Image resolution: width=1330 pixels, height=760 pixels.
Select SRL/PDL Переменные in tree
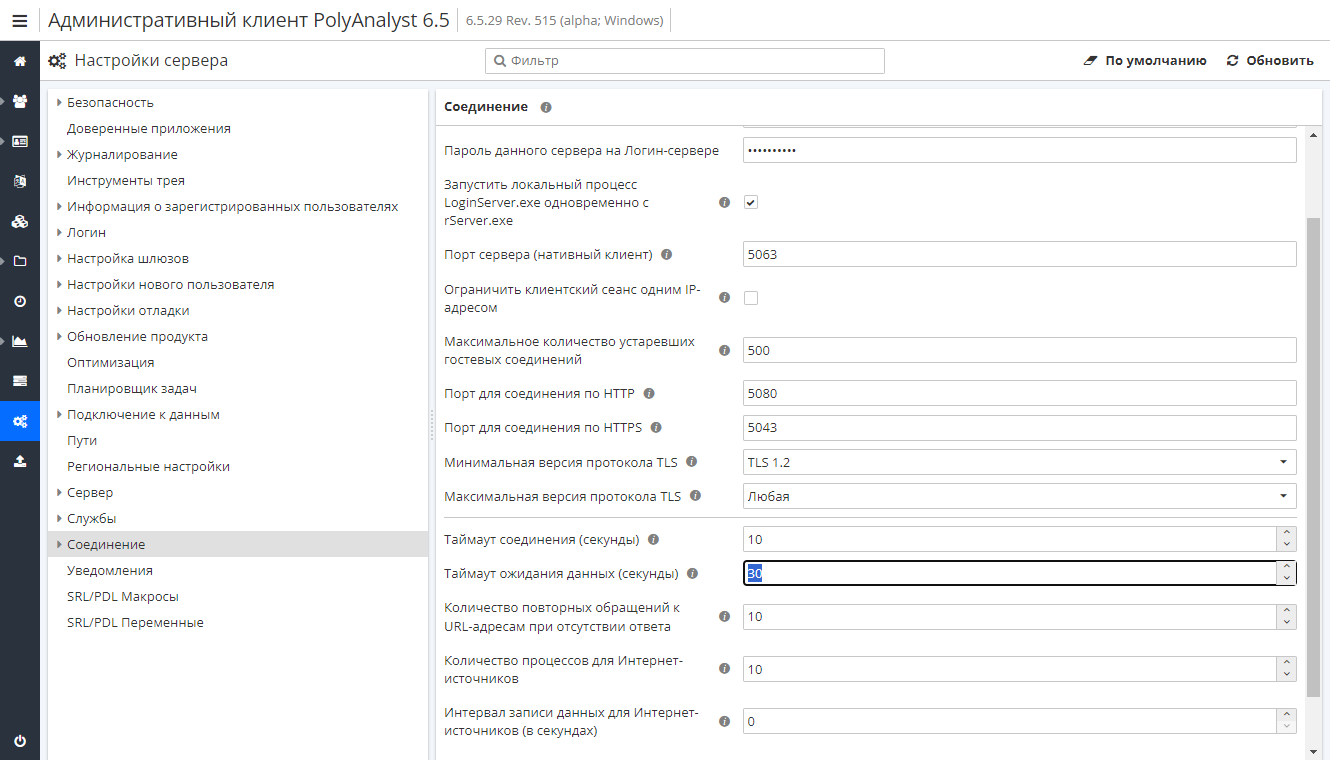pyautogui.click(x=135, y=622)
